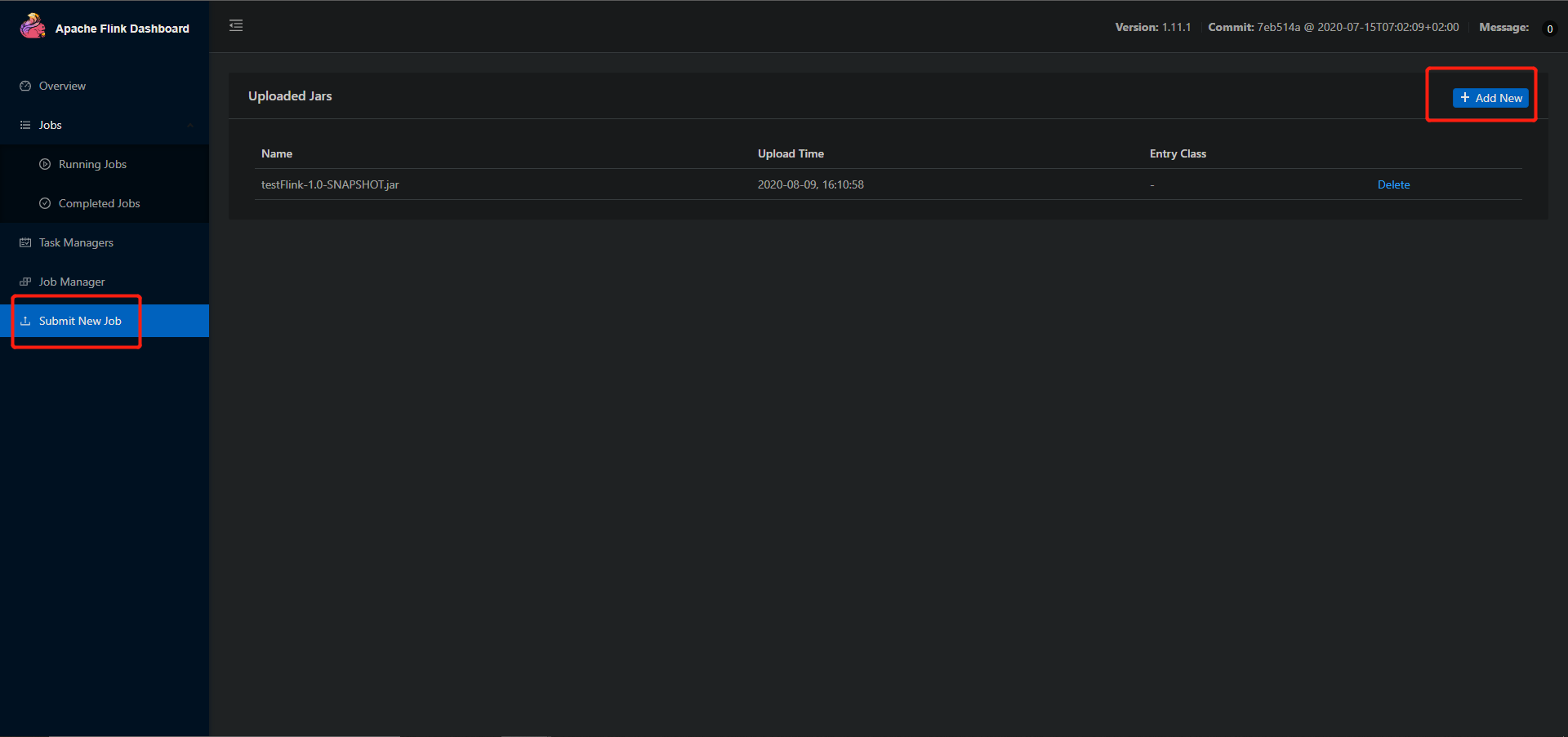Click the Name column header
The height and width of the screenshot is (737, 1568).
[x=277, y=153]
